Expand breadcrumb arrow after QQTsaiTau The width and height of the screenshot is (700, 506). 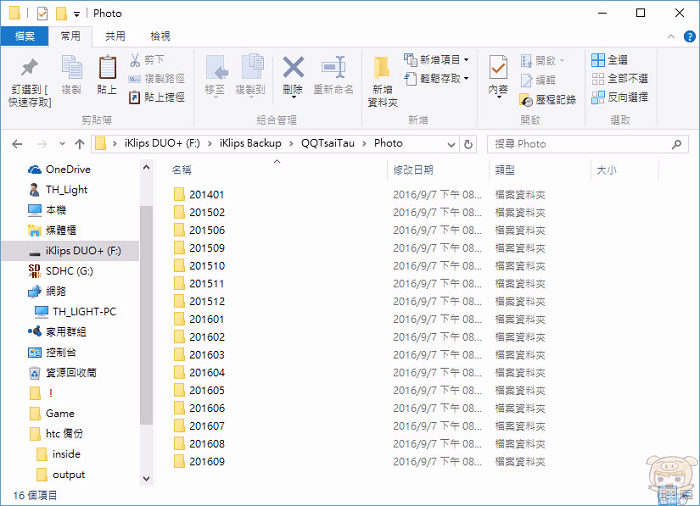pos(364,144)
